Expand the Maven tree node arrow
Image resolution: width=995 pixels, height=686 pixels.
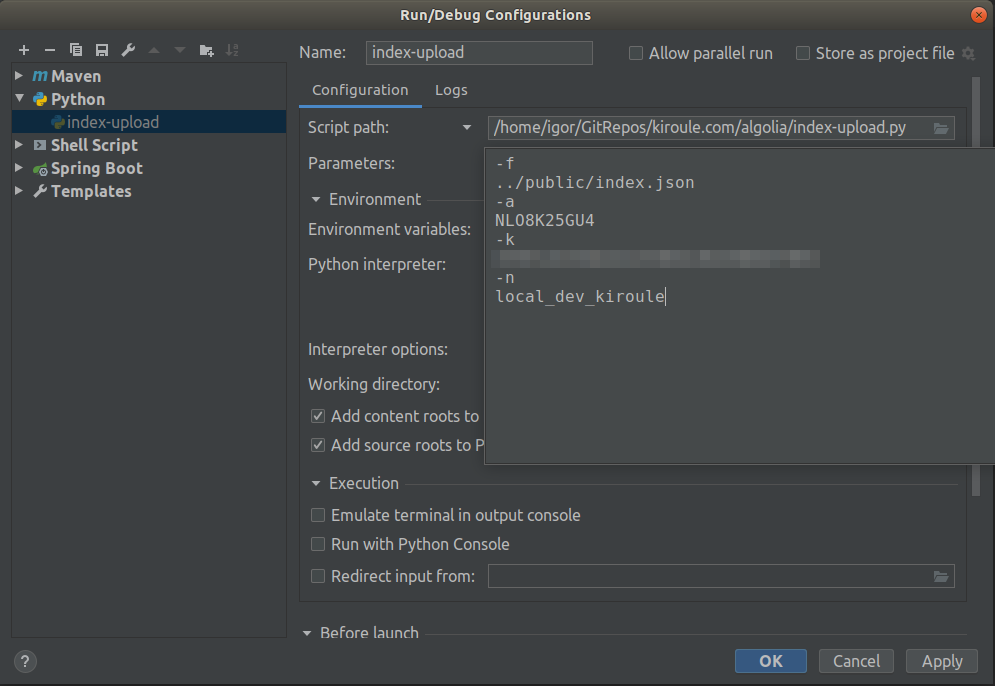click(19, 76)
